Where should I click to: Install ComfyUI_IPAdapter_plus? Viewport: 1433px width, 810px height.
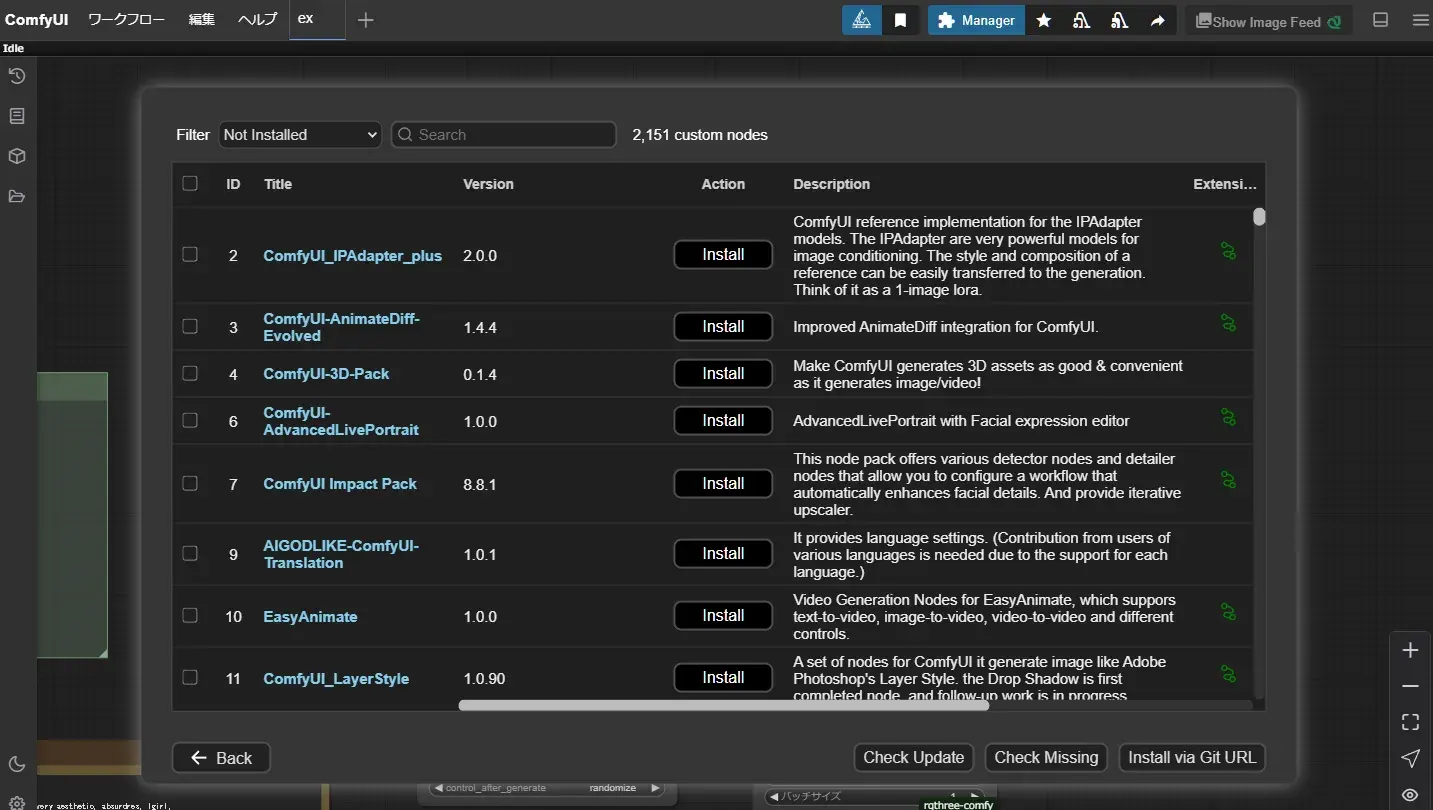(x=723, y=254)
